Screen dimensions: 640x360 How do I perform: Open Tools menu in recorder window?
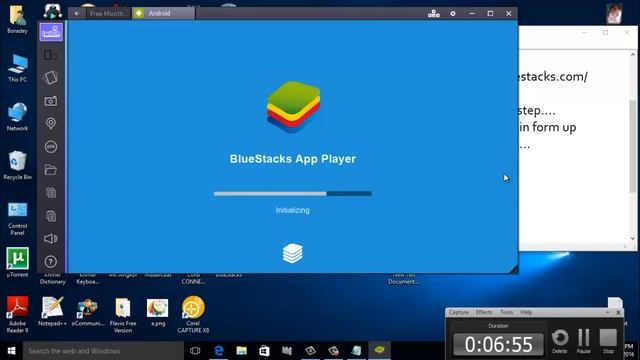click(507, 312)
